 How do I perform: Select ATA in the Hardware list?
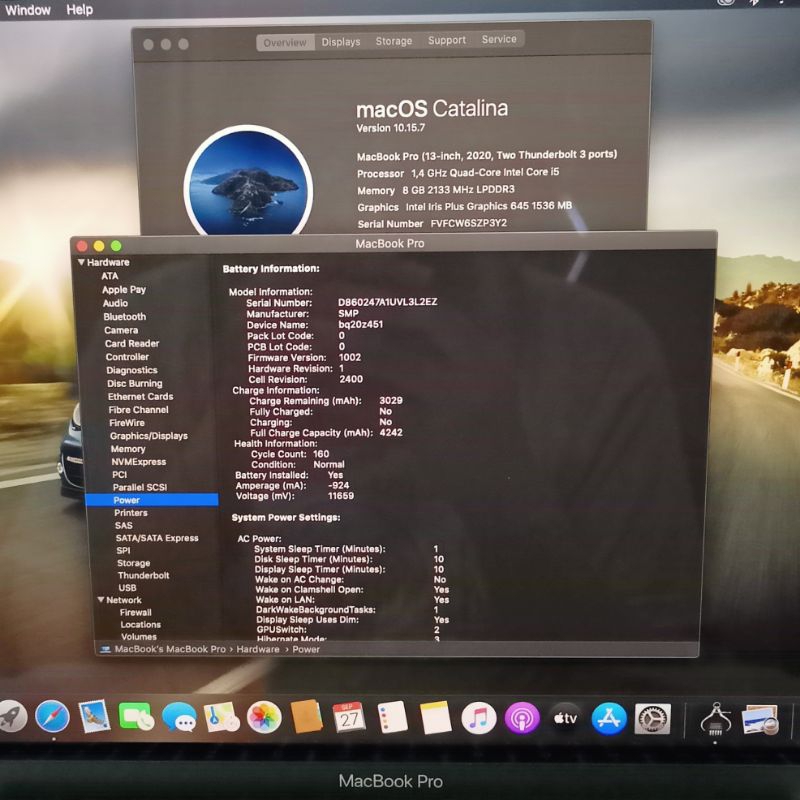(110, 276)
